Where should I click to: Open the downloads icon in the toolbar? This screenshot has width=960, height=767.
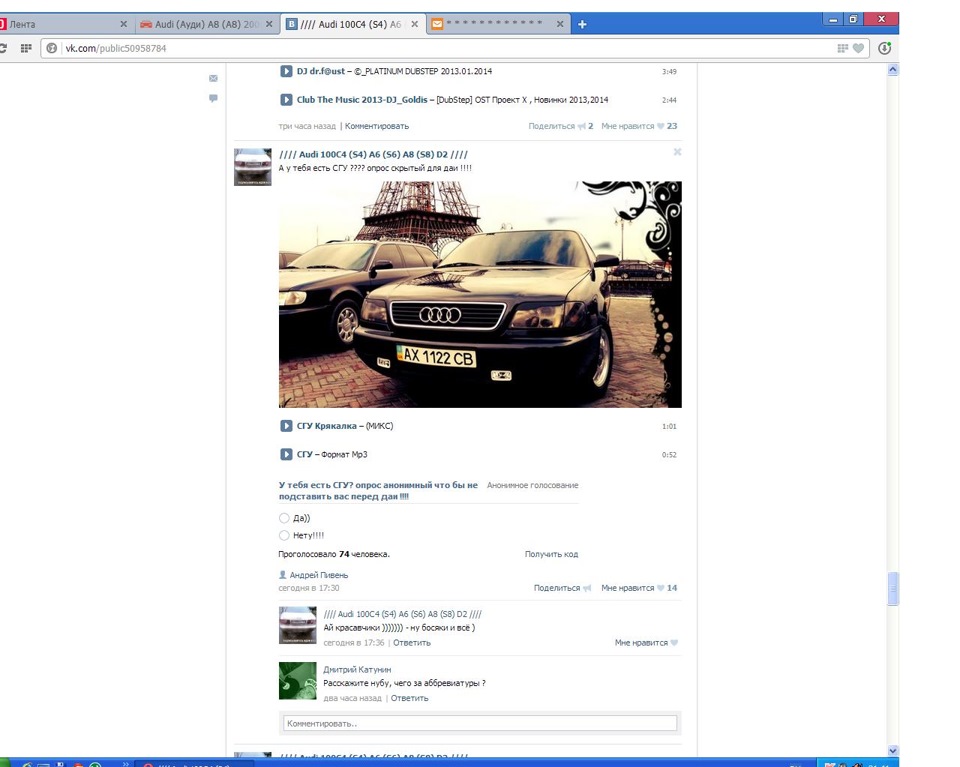tap(884, 48)
